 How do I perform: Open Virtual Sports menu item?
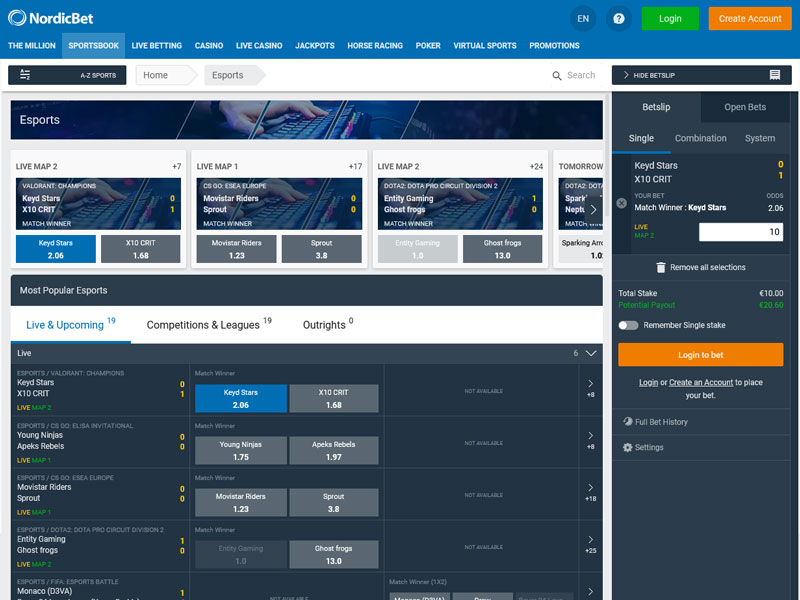point(485,45)
